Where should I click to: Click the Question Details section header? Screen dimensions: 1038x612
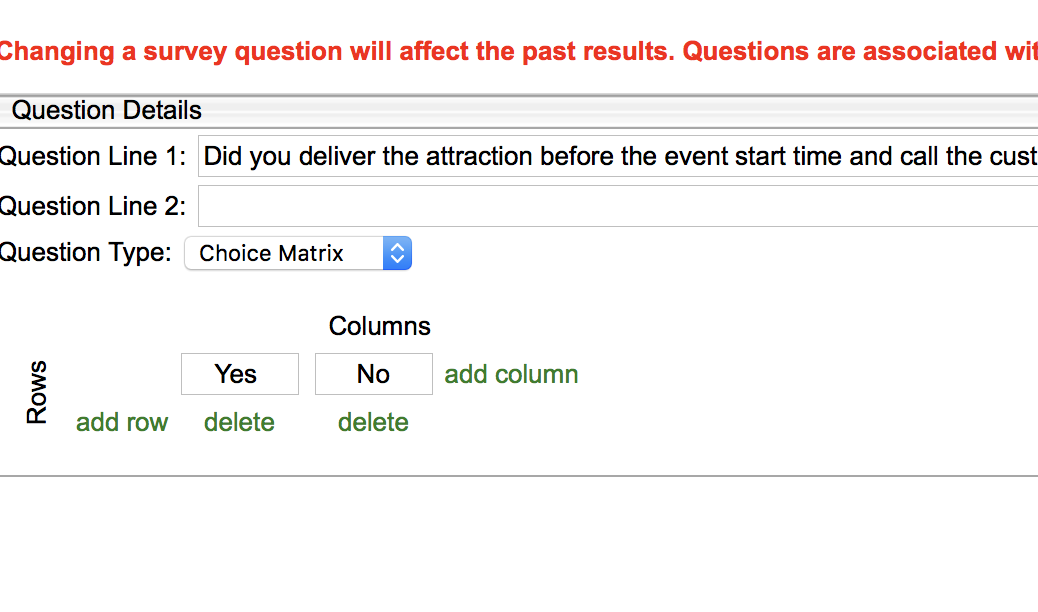point(107,110)
